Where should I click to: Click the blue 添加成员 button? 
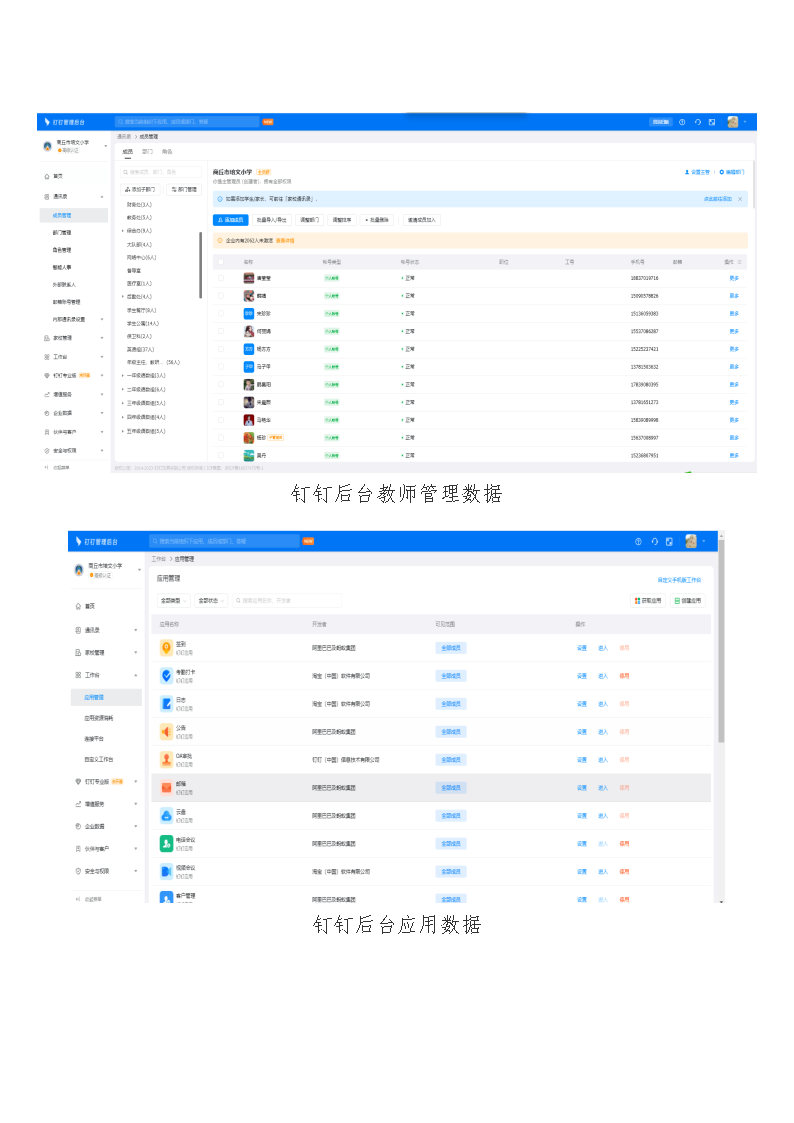point(230,219)
